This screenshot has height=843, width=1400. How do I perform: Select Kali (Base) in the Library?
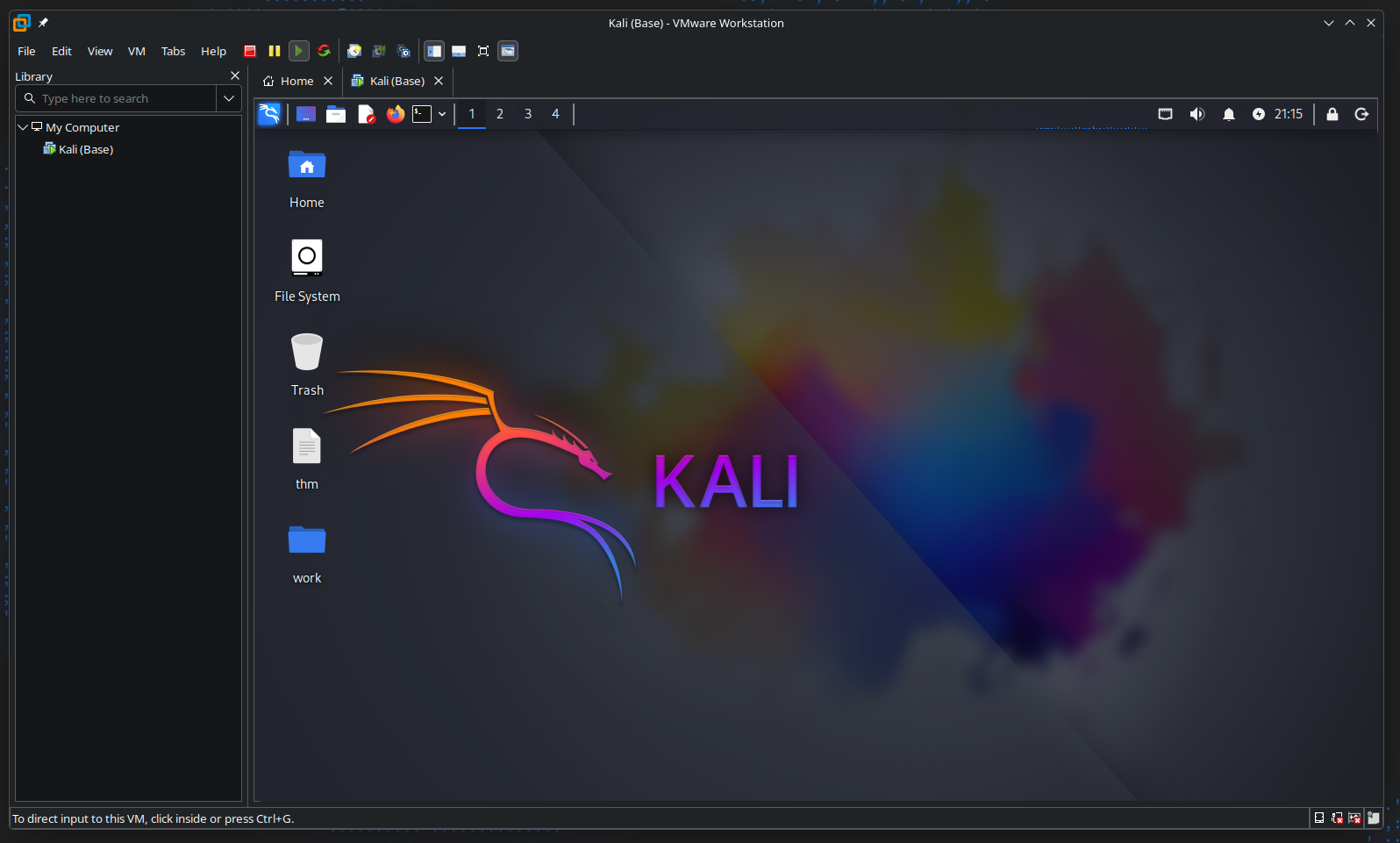click(85, 149)
